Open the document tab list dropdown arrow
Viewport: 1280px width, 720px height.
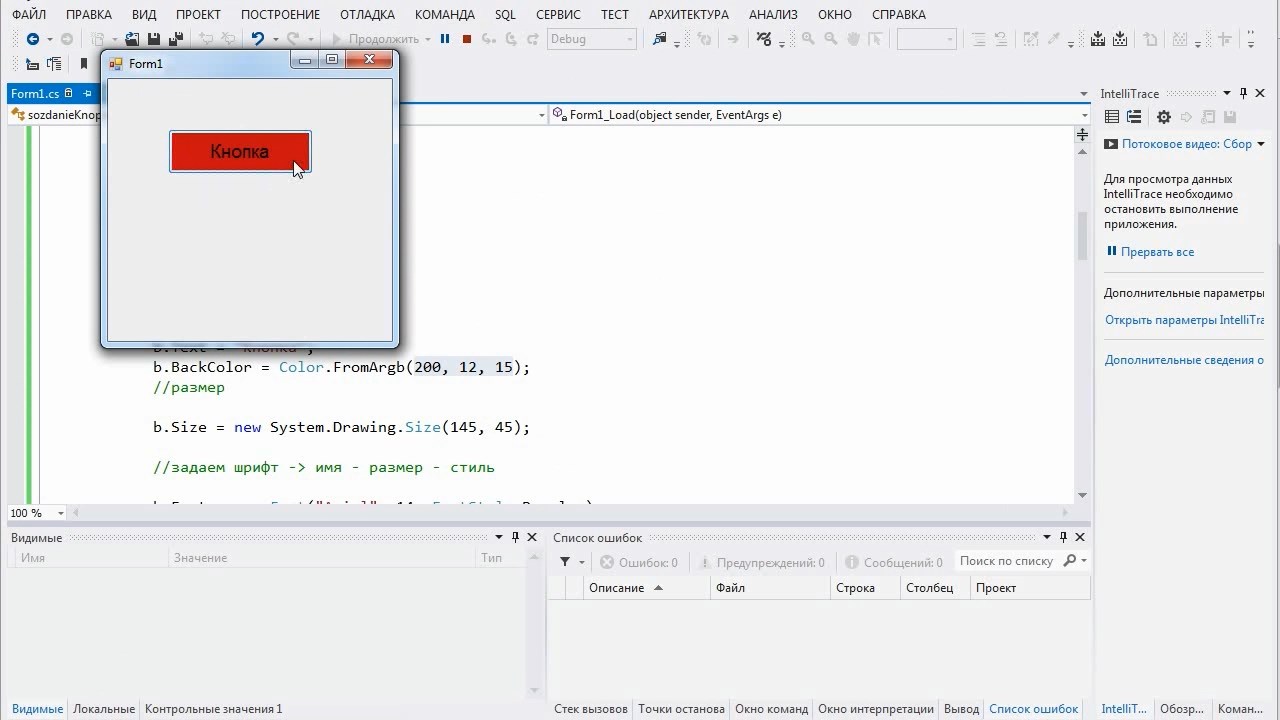point(1084,94)
